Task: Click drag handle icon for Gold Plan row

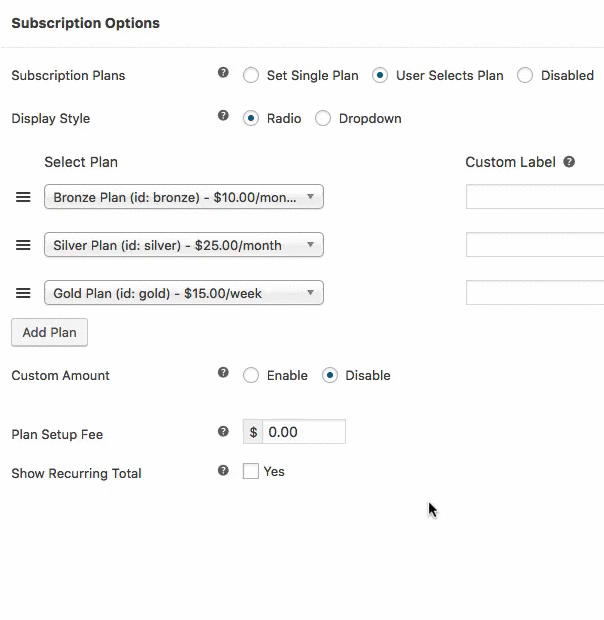Action: 23,293
